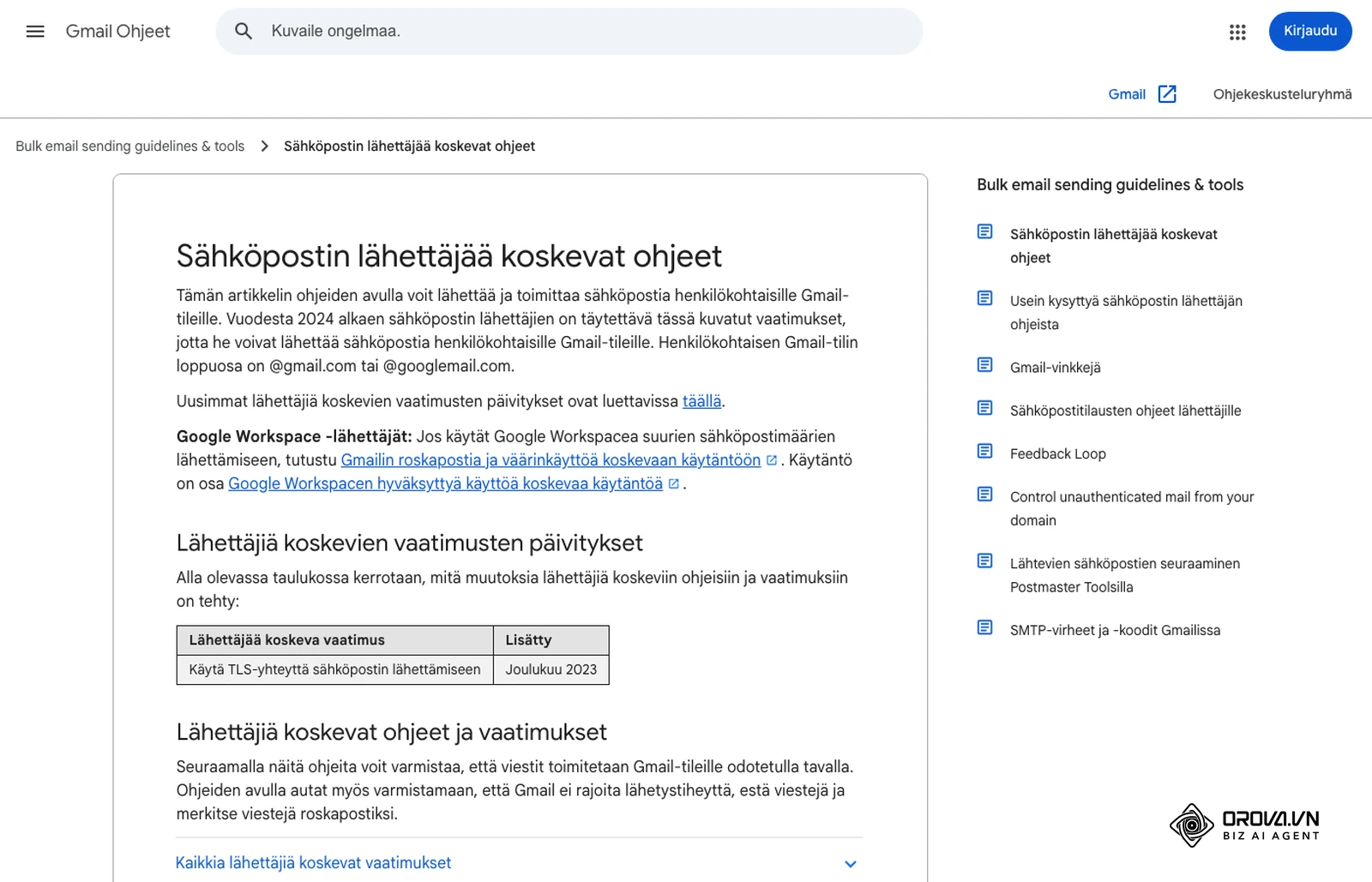
Task: Click article icon beside Control unauthenticated mail
Action: pyautogui.click(x=985, y=495)
